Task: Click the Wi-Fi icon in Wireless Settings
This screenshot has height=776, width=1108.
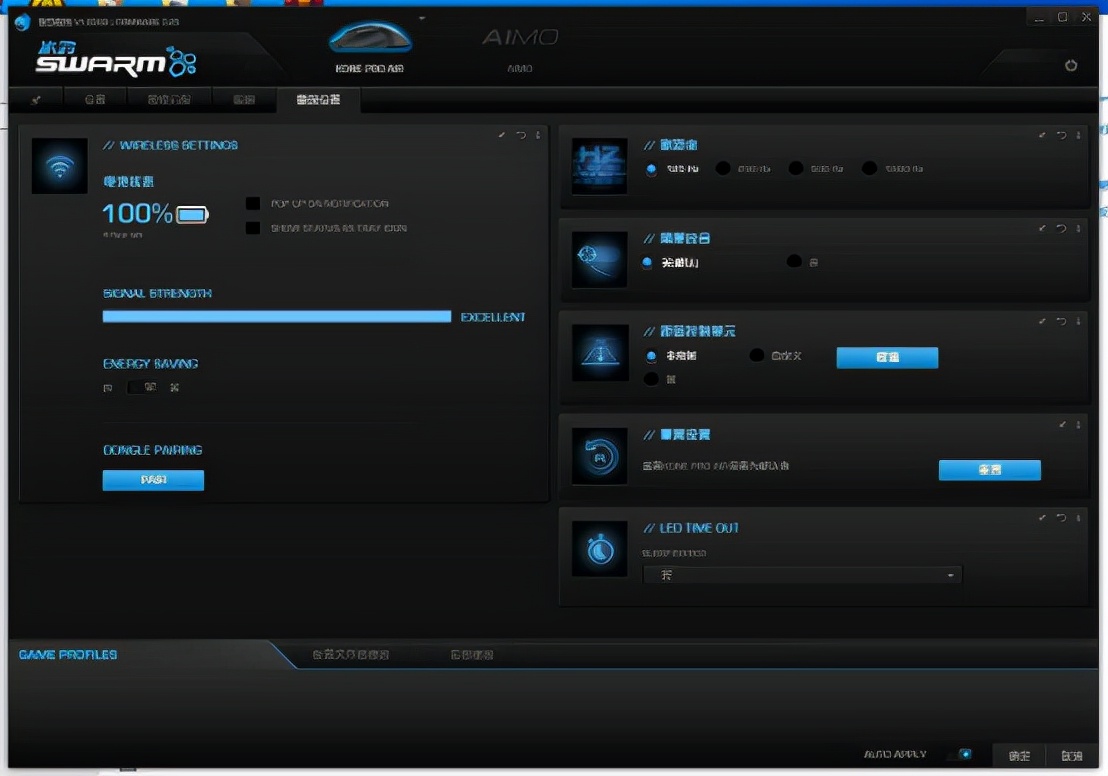Action: tap(60, 166)
